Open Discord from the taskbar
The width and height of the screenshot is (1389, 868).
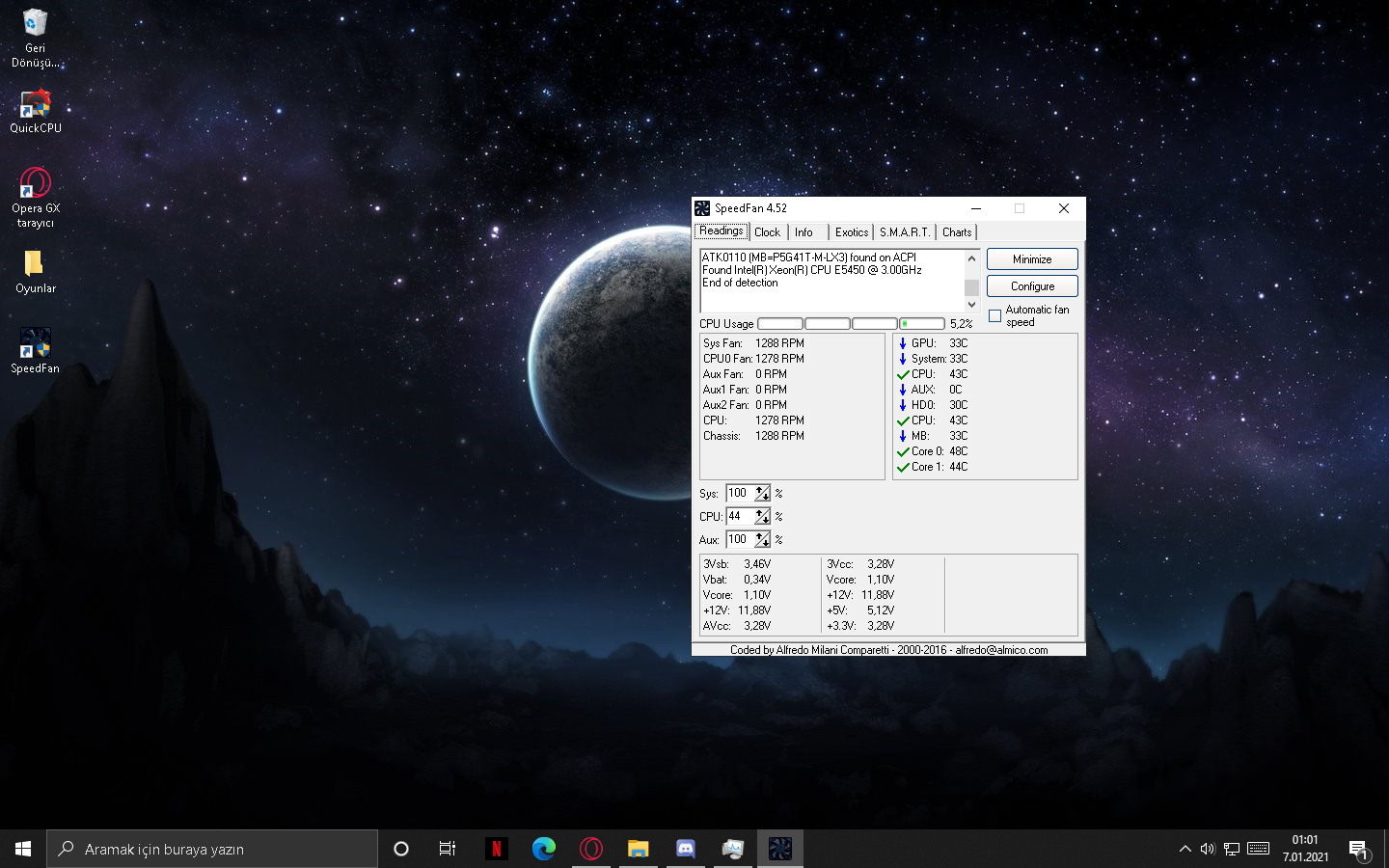point(686,849)
